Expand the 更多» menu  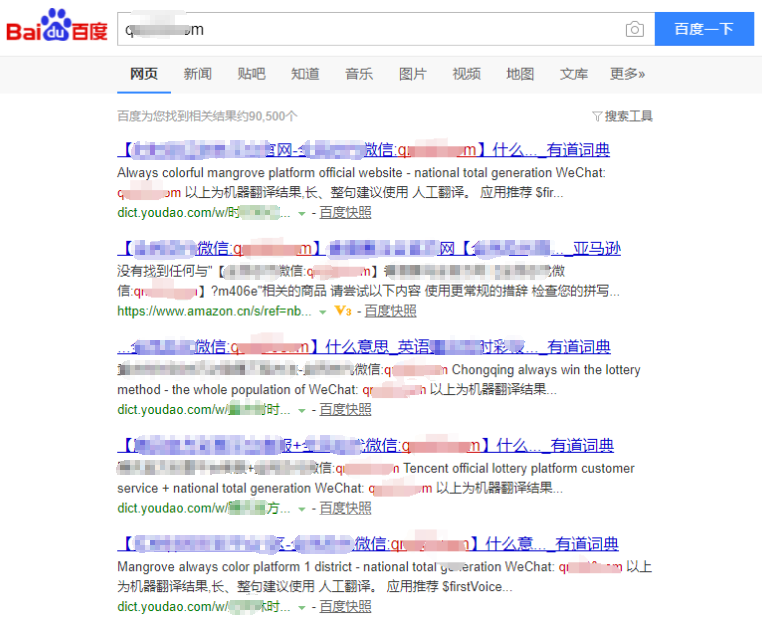click(627, 74)
